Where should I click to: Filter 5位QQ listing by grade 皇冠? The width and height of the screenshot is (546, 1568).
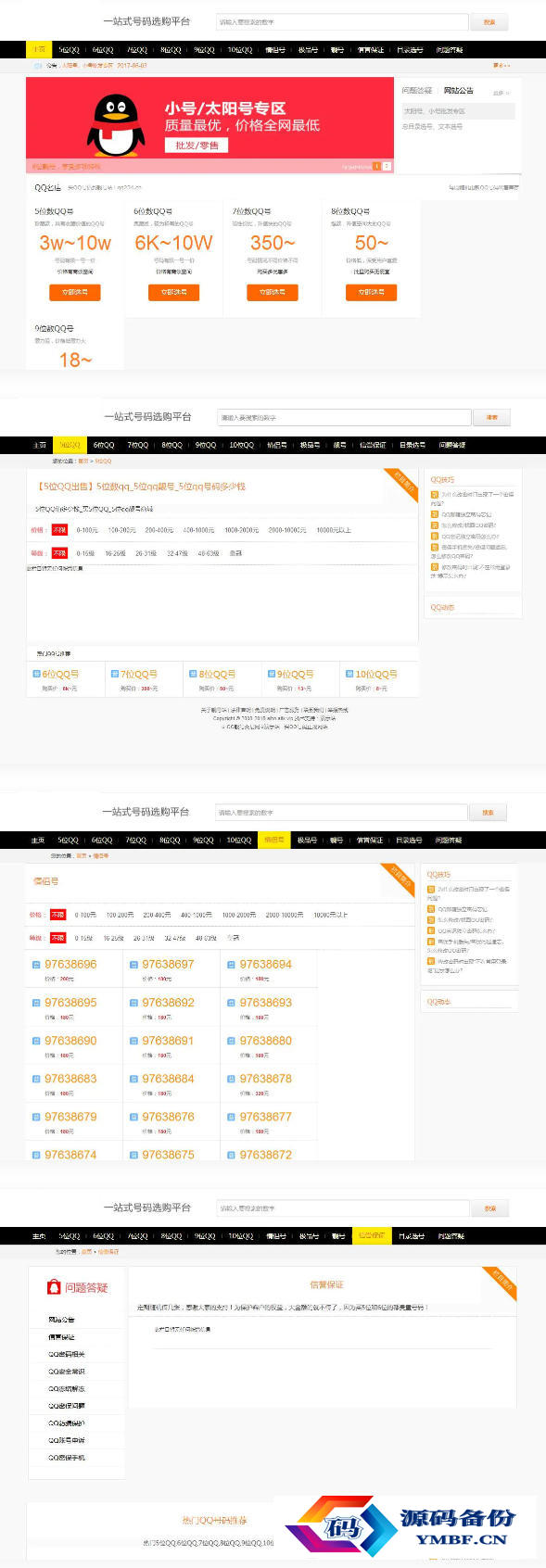(235, 553)
